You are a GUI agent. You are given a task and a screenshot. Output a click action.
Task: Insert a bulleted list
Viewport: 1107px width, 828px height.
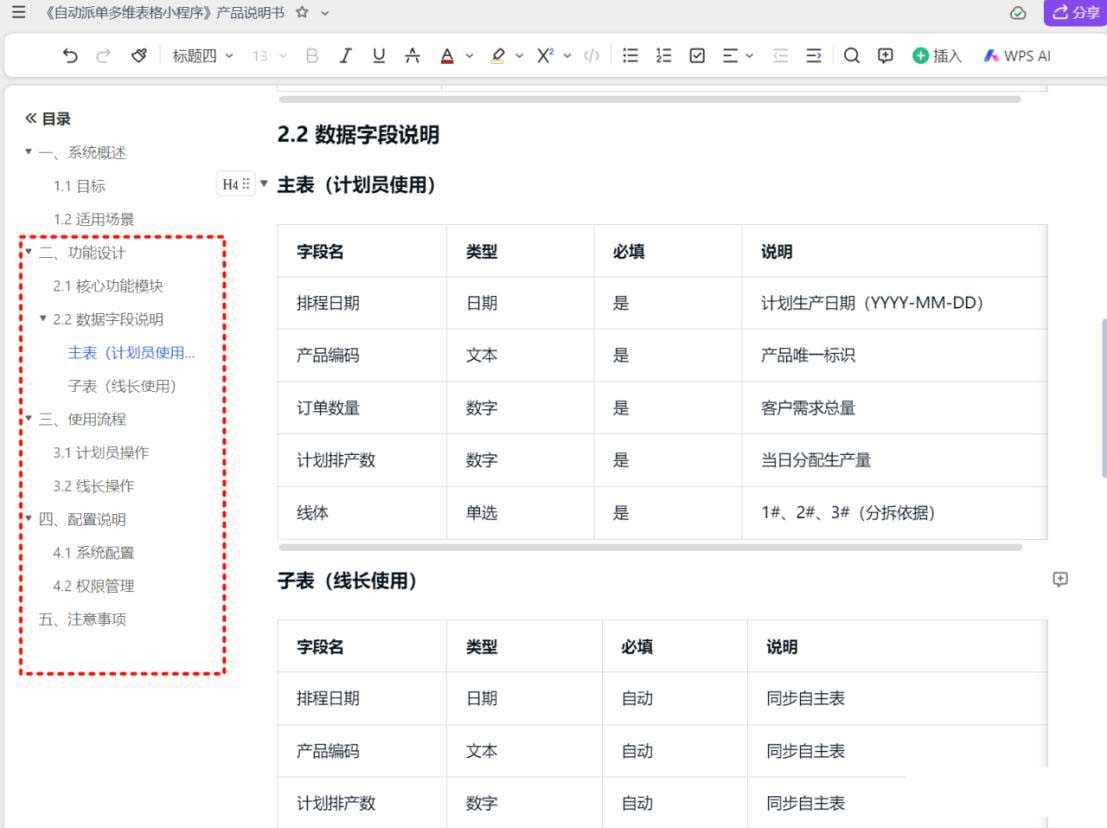[x=630, y=56]
